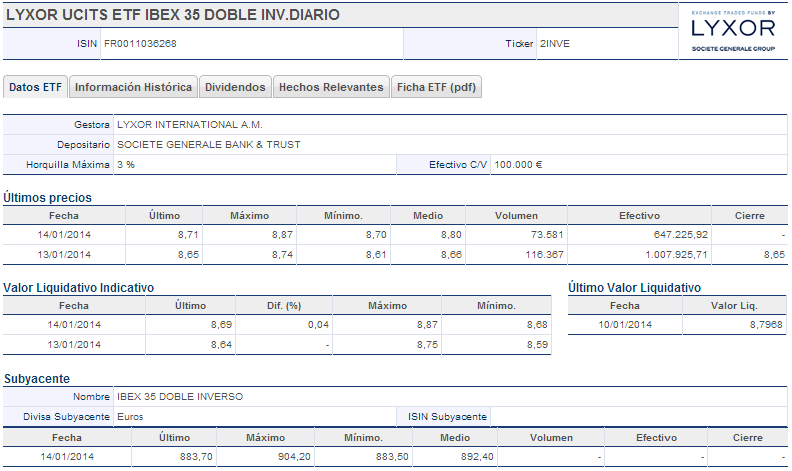This screenshot has height=471, width=792.
Task: Click the Subyacente Máximo value 904,20
Action: tap(294, 456)
